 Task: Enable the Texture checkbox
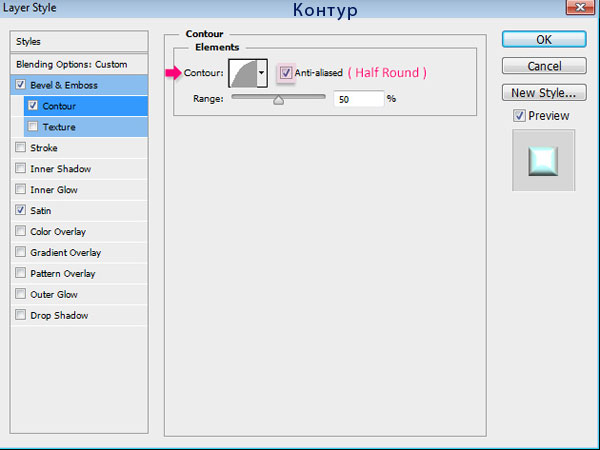33,126
